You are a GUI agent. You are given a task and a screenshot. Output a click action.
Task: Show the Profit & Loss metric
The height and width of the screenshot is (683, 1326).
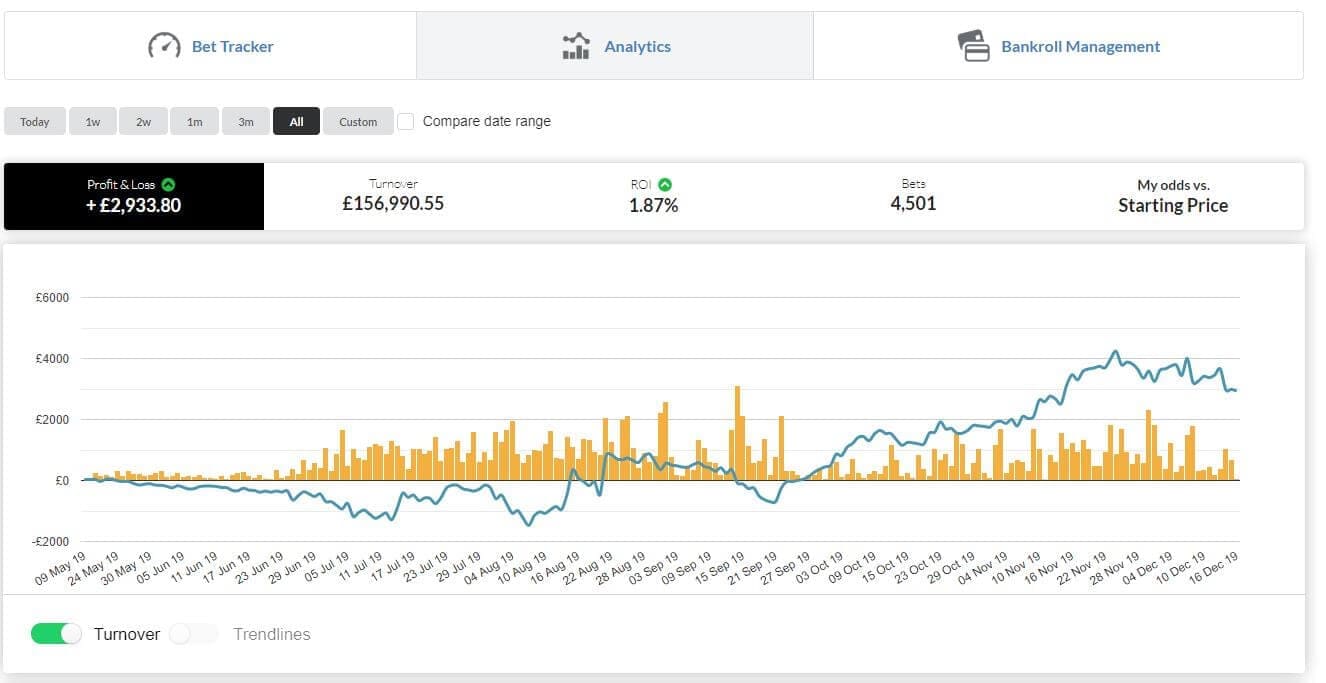click(x=134, y=196)
